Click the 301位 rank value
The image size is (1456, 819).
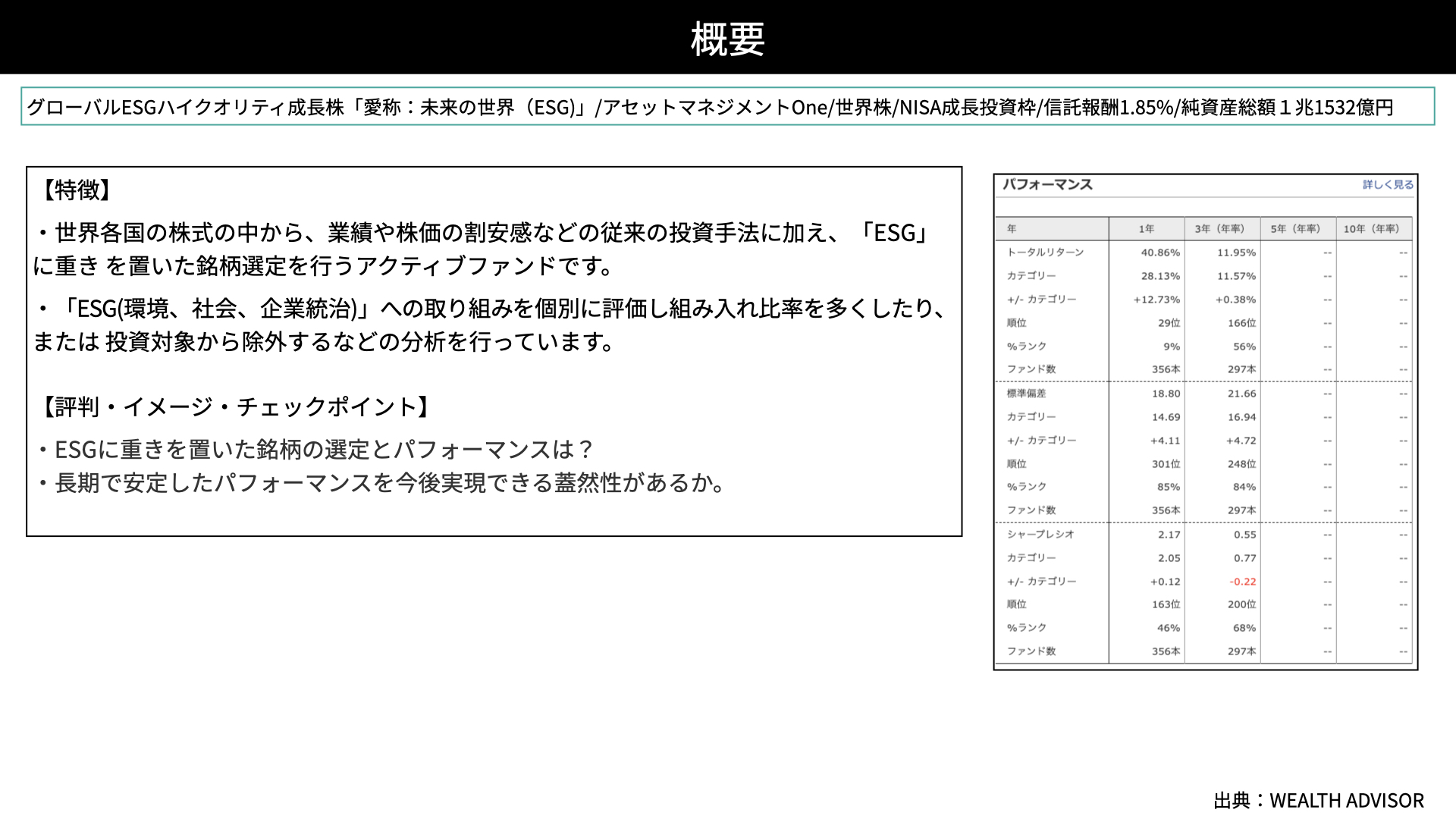click(x=1166, y=464)
